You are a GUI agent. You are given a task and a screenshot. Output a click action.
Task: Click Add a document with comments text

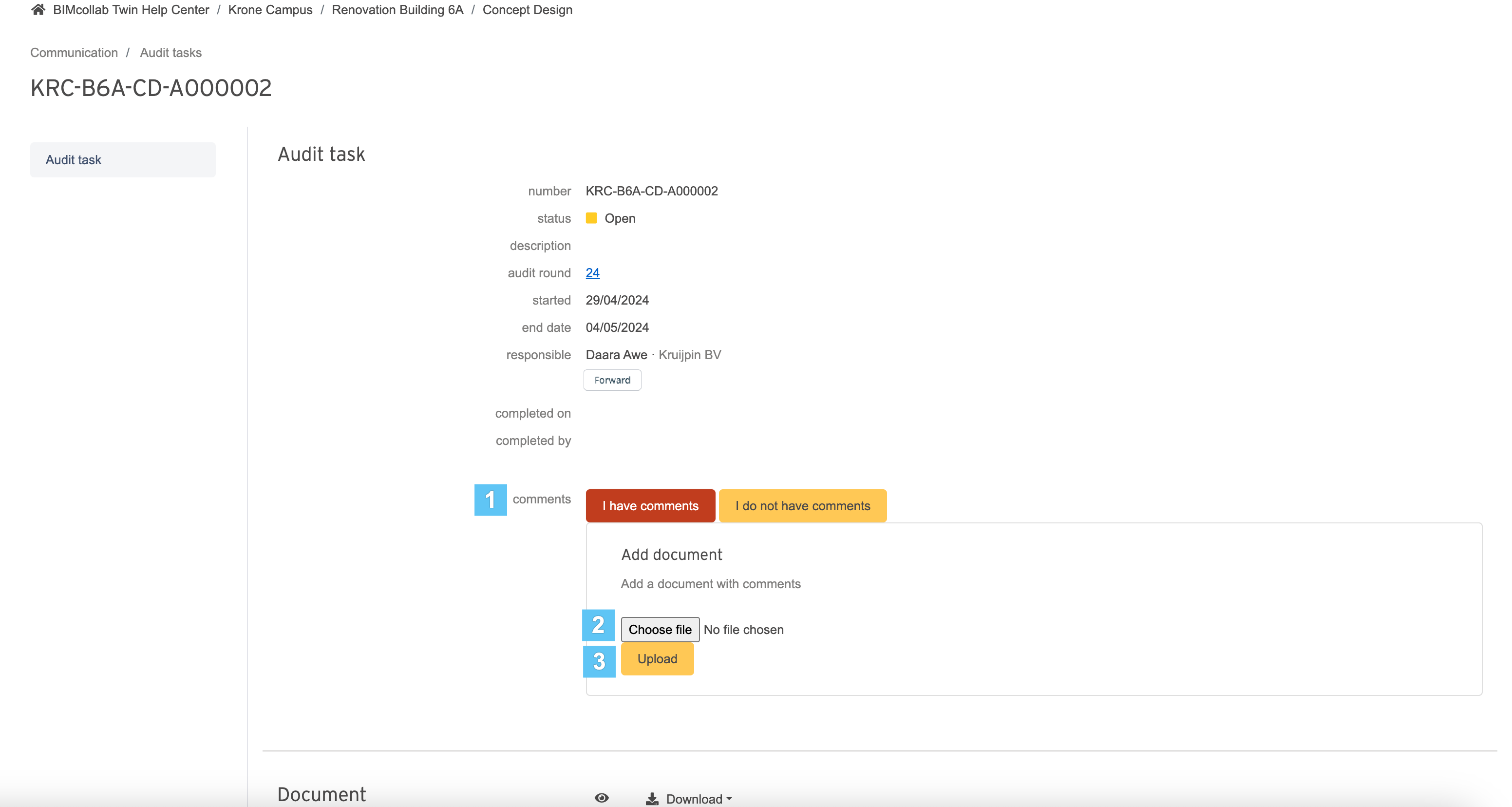click(710, 584)
